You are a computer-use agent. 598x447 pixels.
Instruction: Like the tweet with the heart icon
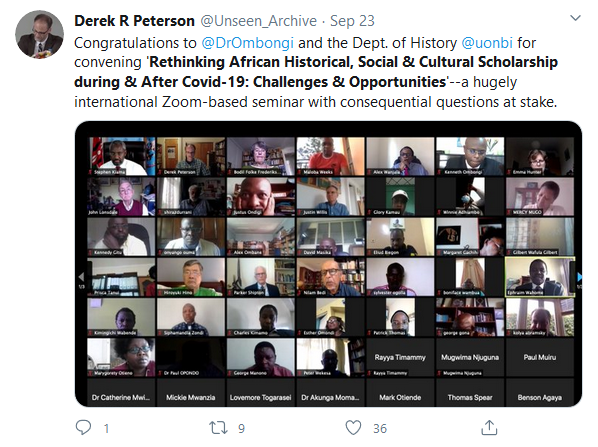tap(353, 428)
